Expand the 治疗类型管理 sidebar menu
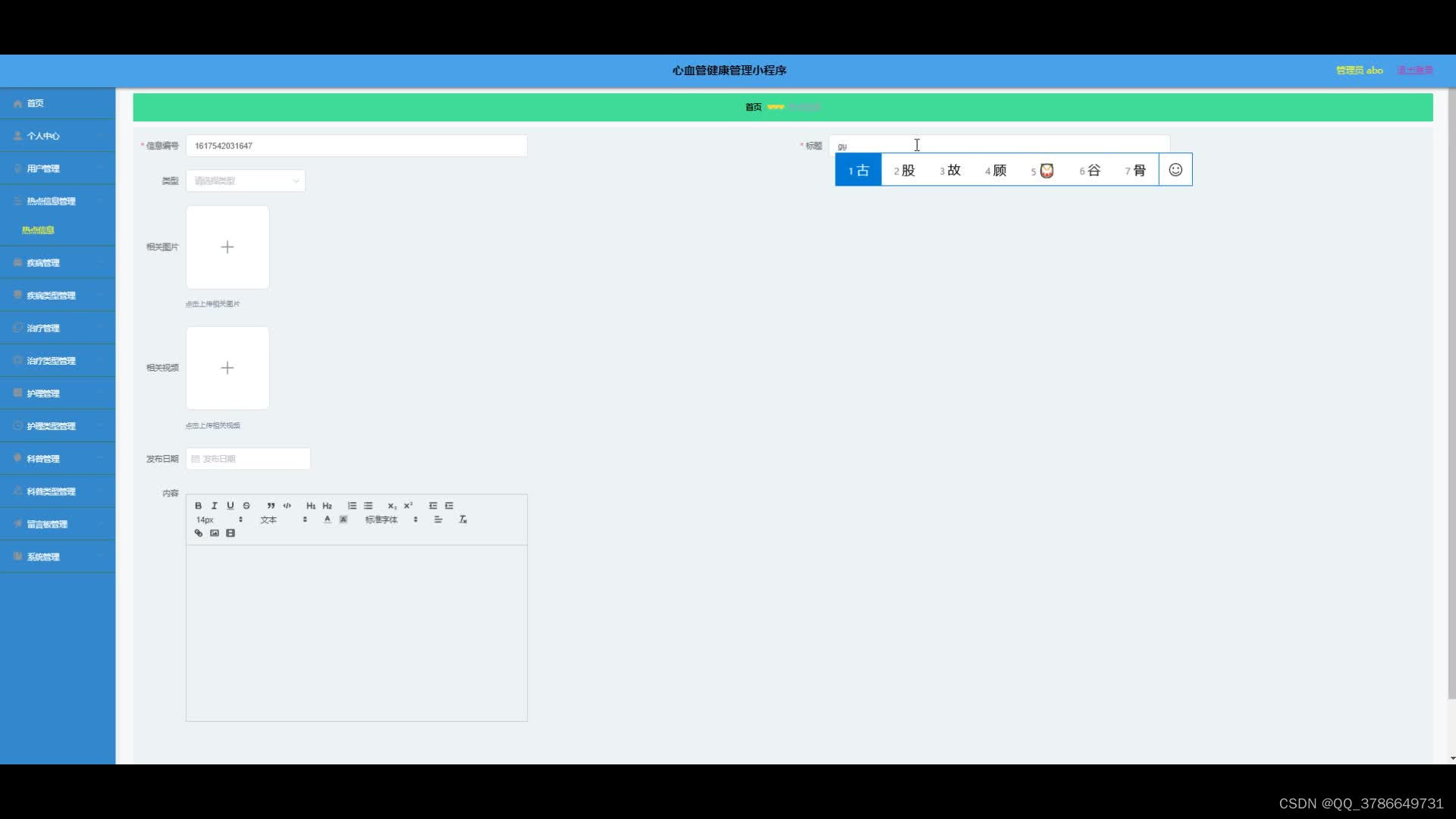The width and height of the screenshot is (1456, 819). tap(58, 360)
